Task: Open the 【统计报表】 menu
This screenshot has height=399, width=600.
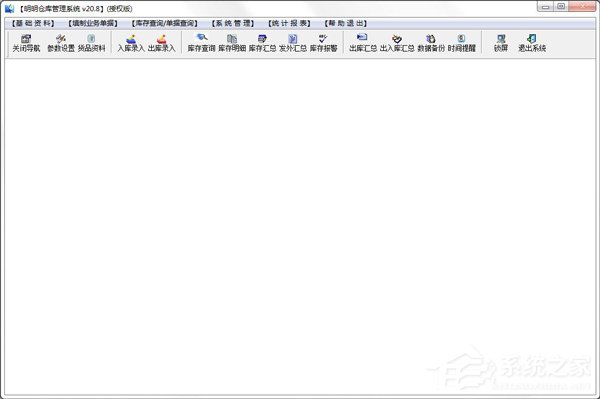Action: click(289, 24)
